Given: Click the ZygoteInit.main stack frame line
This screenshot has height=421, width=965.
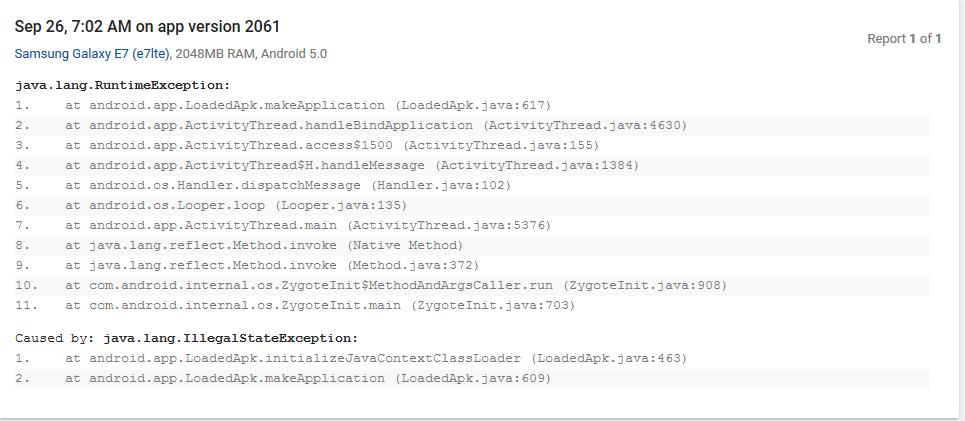Looking at the screenshot, I should pos(320,305).
